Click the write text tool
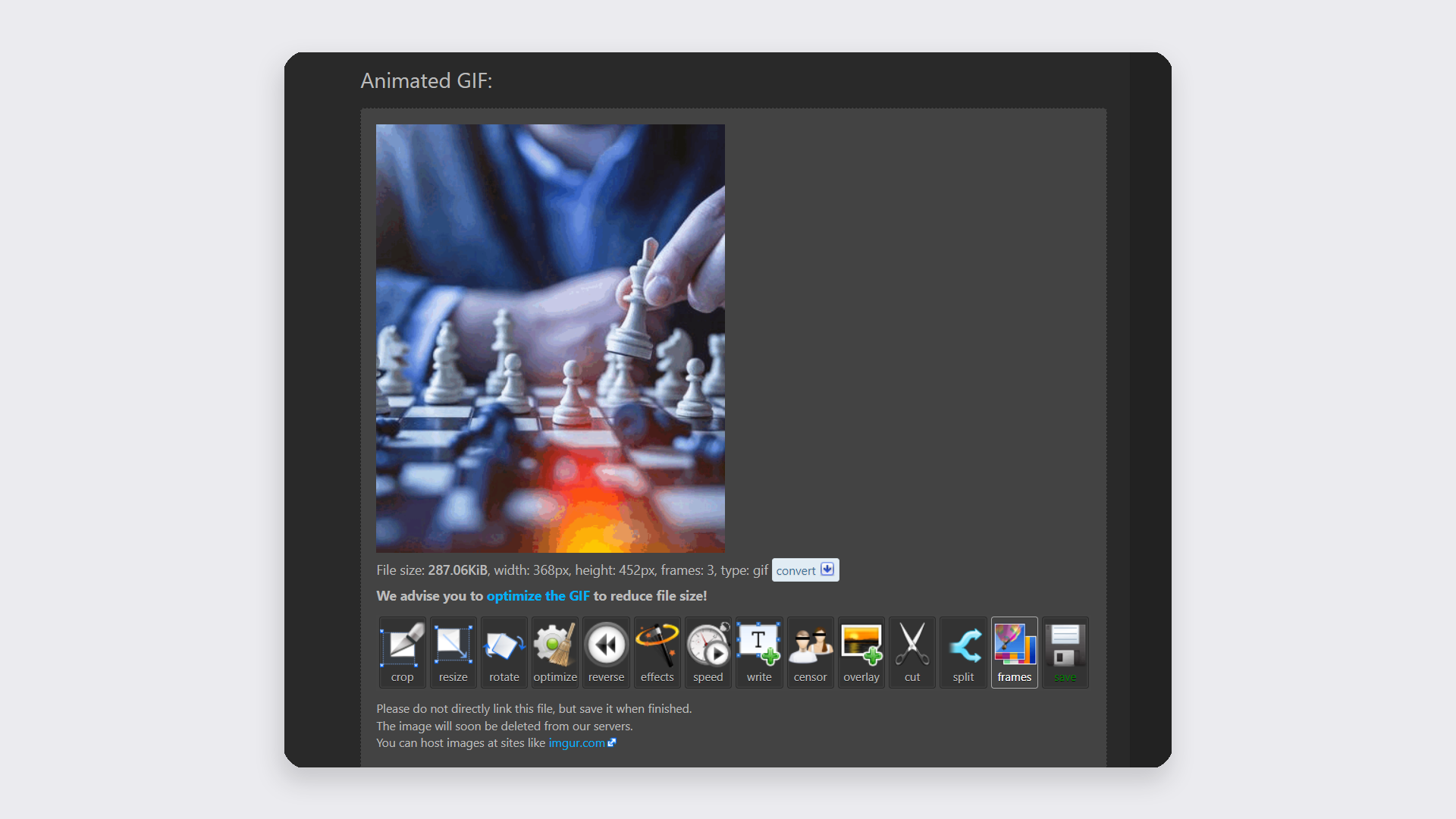This screenshot has width=1456, height=819. point(758,651)
